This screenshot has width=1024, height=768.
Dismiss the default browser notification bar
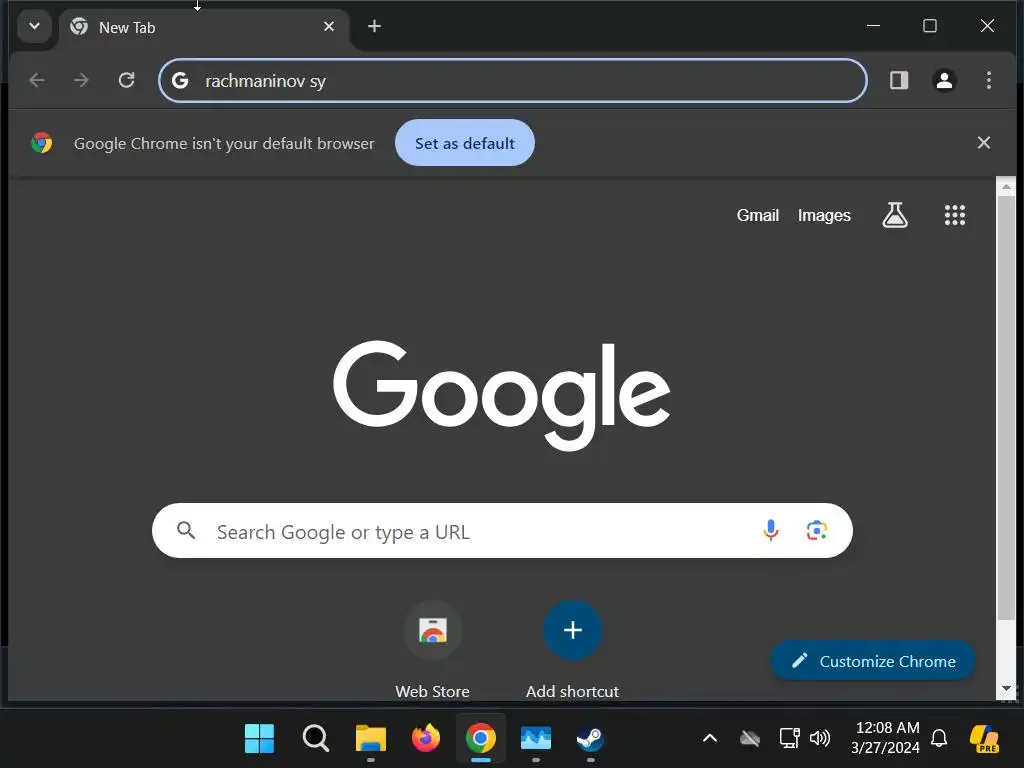(x=984, y=142)
